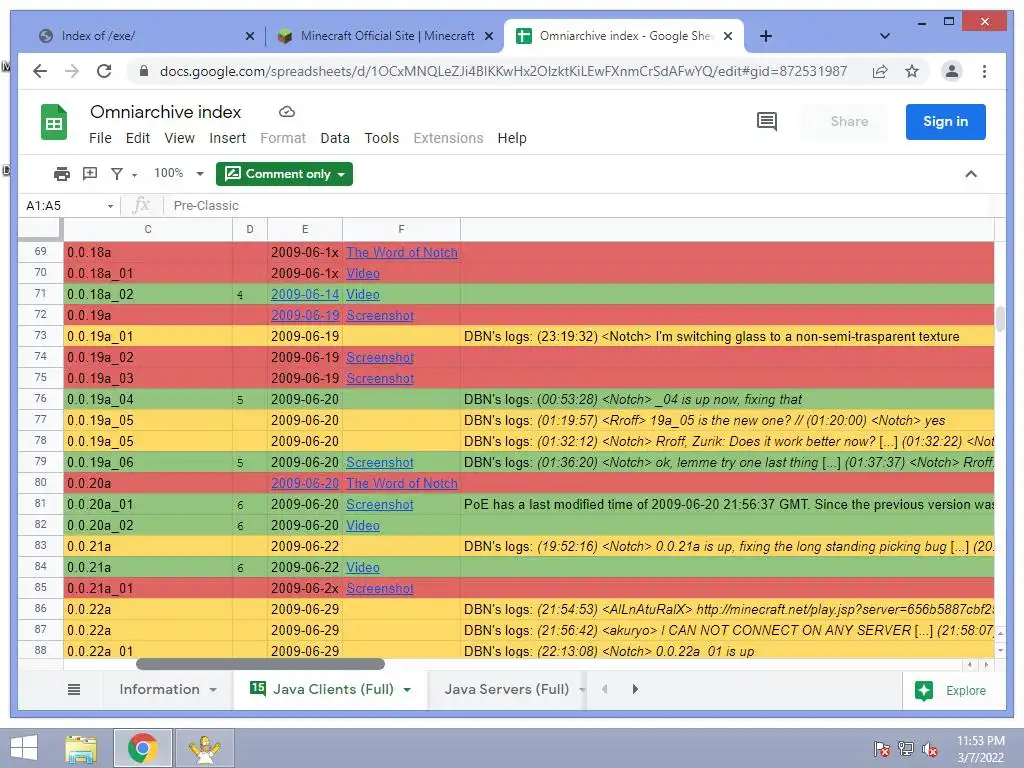Reload the page with the refresh icon
Screen dimensions: 1024x768
pyautogui.click(x=104, y=71)
